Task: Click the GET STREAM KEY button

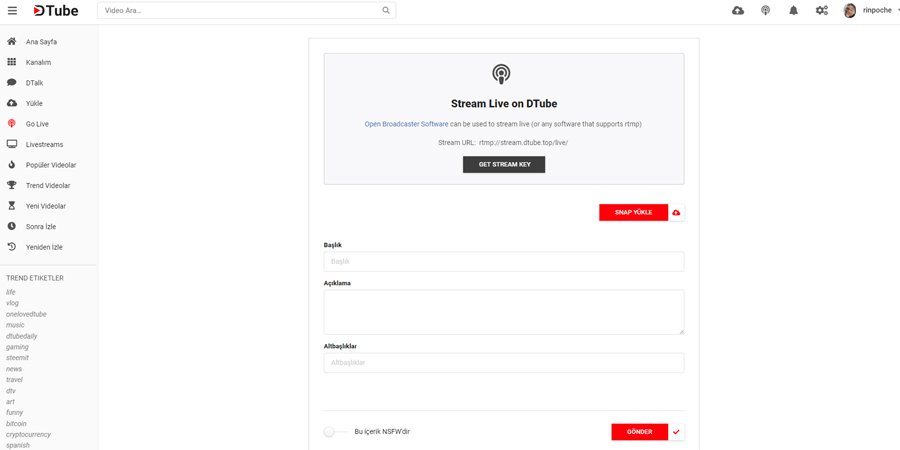Action: point(504,164)
